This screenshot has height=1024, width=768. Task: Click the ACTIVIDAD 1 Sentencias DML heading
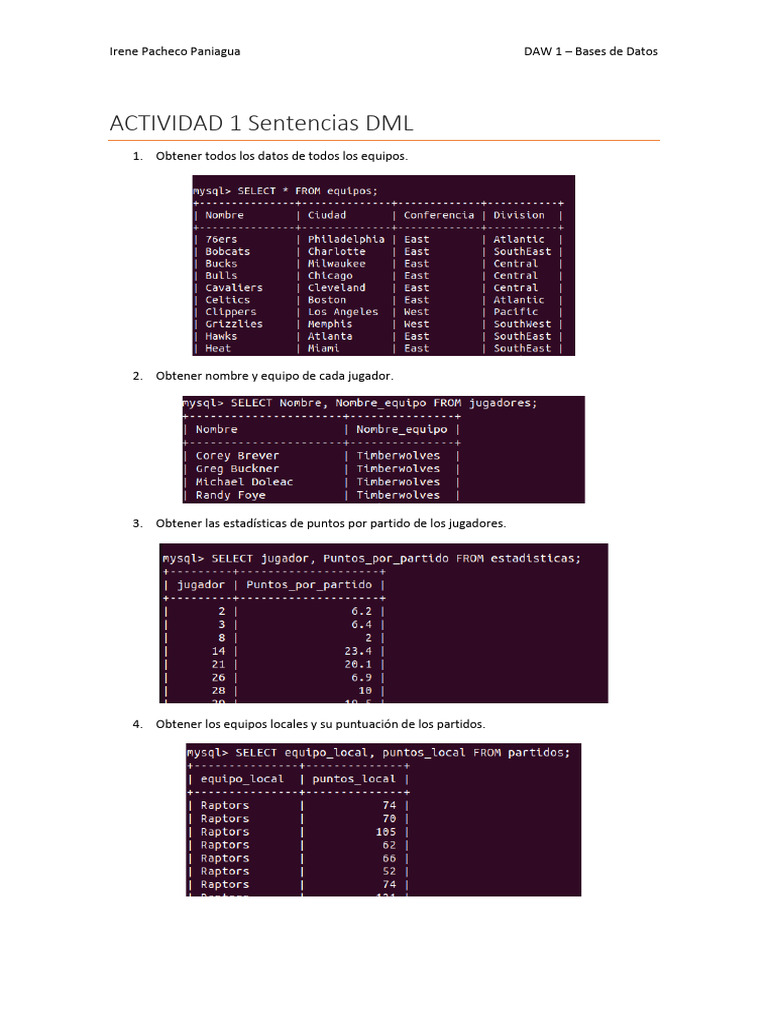click(261, 123)
